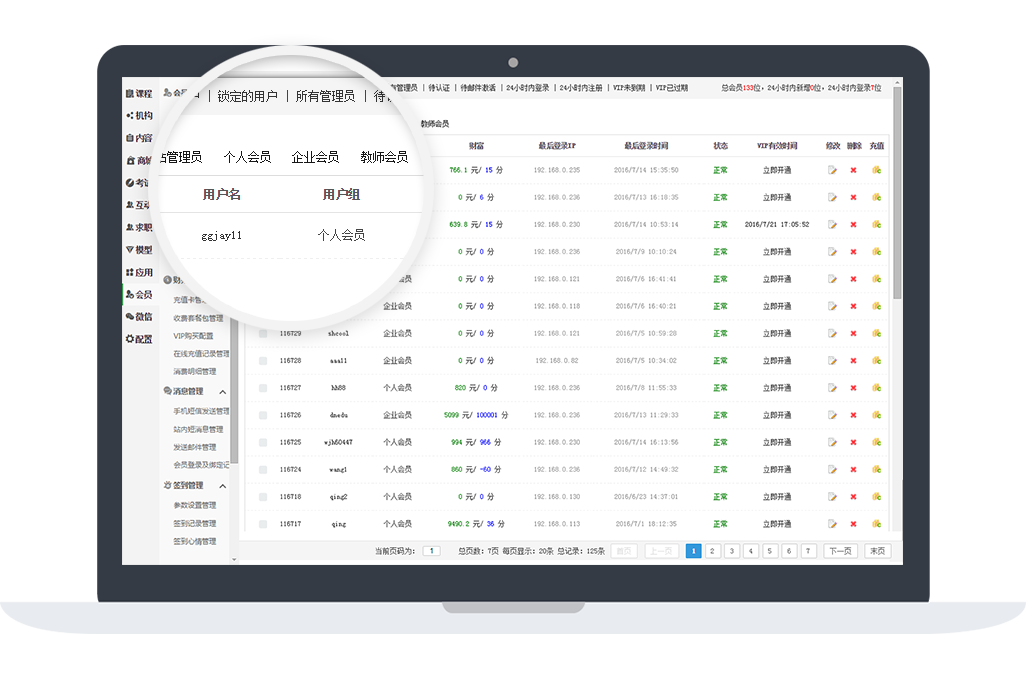Select the checkbox for row 116725

click(x=263, y=442)
